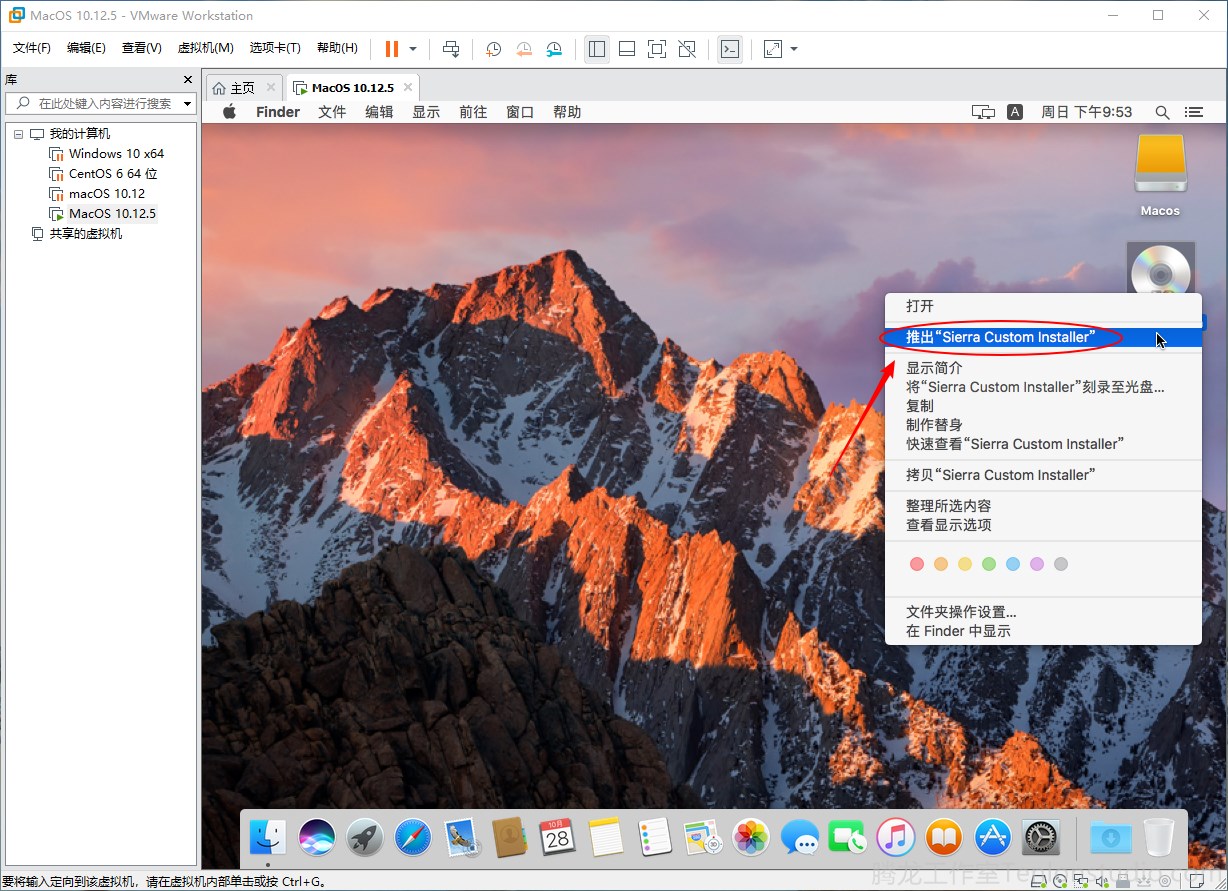The width and height of the screenshot is (1228, 891).
Task: Open the Calendar app in the Dock
Action: click(x=558, y=837)
